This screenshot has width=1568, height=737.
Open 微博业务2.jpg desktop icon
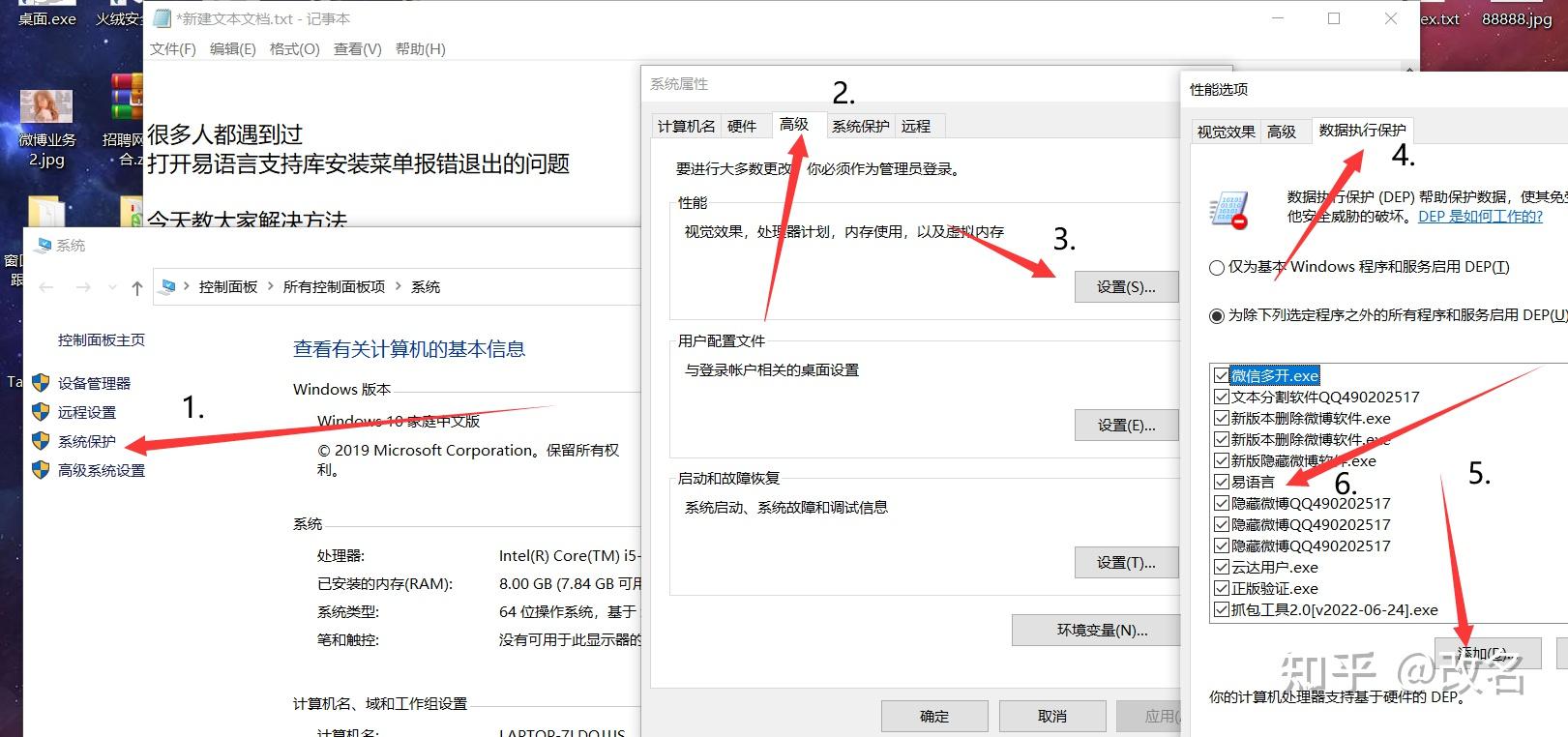[x=45, y=128]
